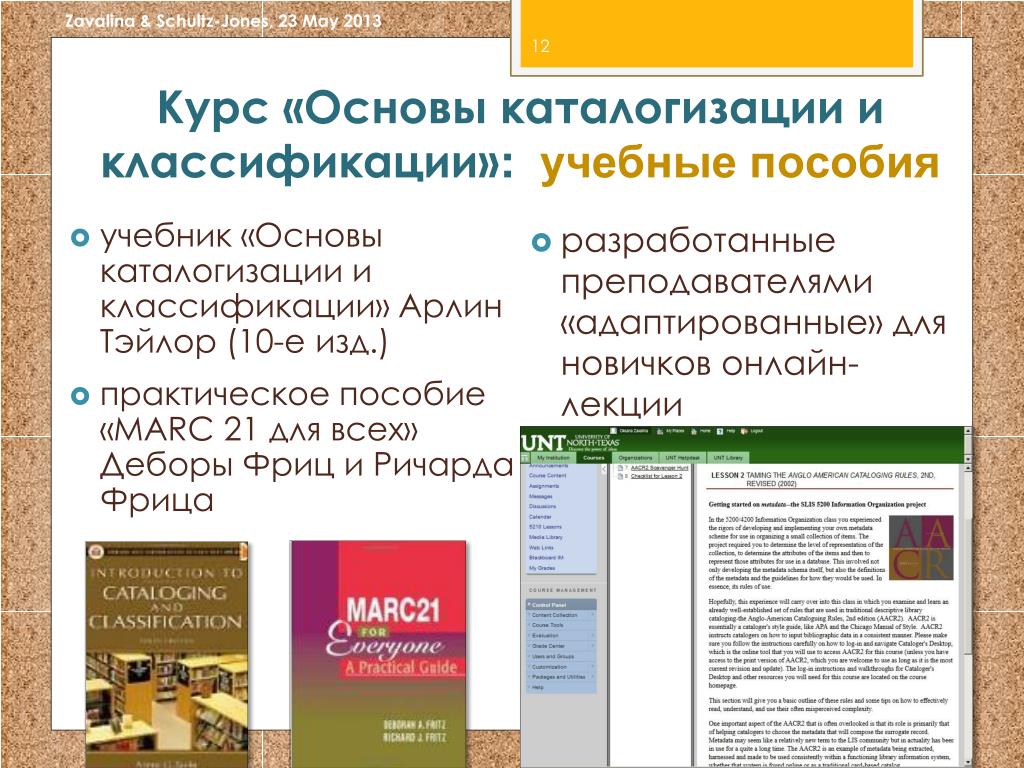Open My Grades in the course menu
The width and height of the screenshot is (1024, 768).
click(542, 568)
